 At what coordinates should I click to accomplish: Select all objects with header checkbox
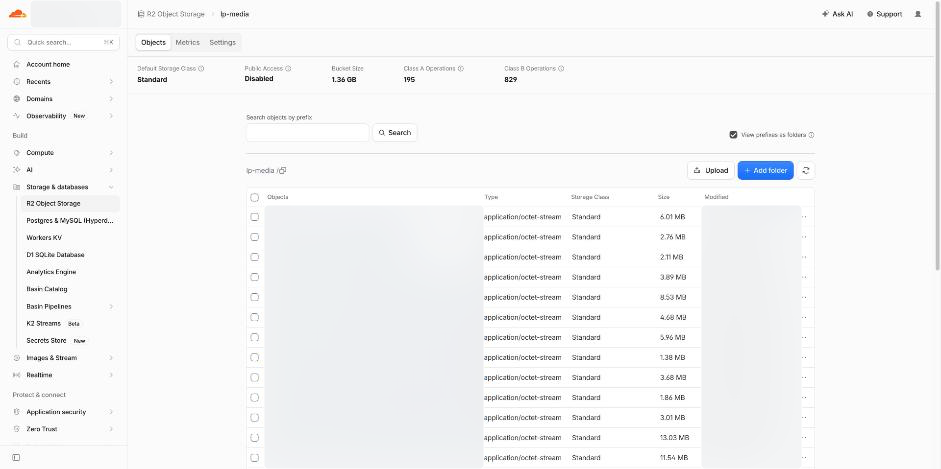pyautogui.click(x=254, y=197)
